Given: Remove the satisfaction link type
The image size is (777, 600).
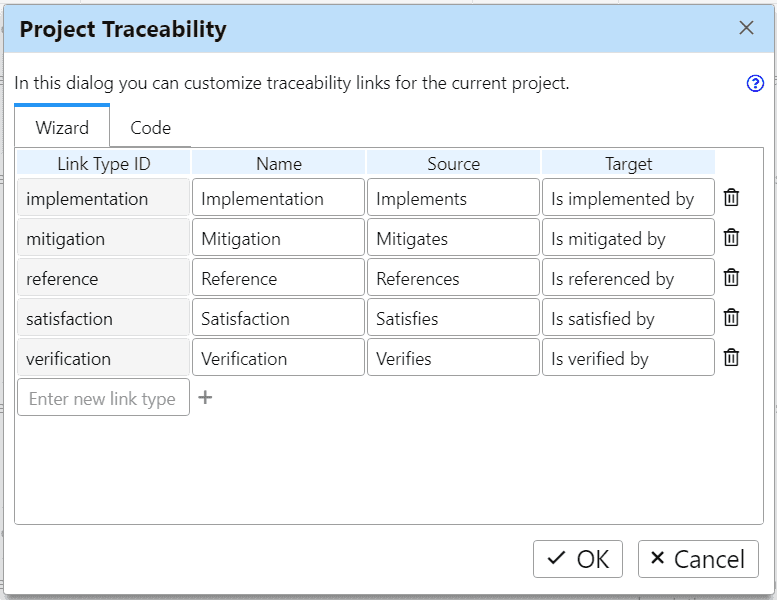Looking at the screenshot, I should (731, 318).
